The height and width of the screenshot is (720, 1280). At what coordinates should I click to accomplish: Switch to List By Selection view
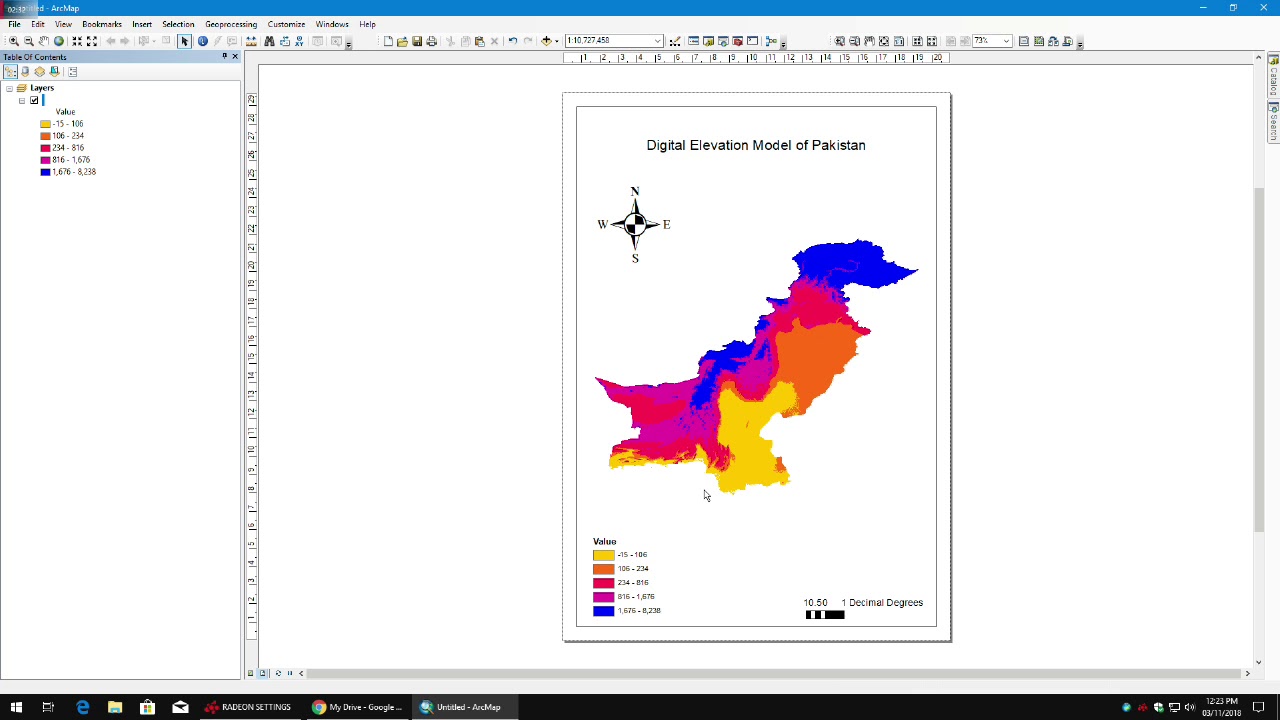(x=55, y=71)
